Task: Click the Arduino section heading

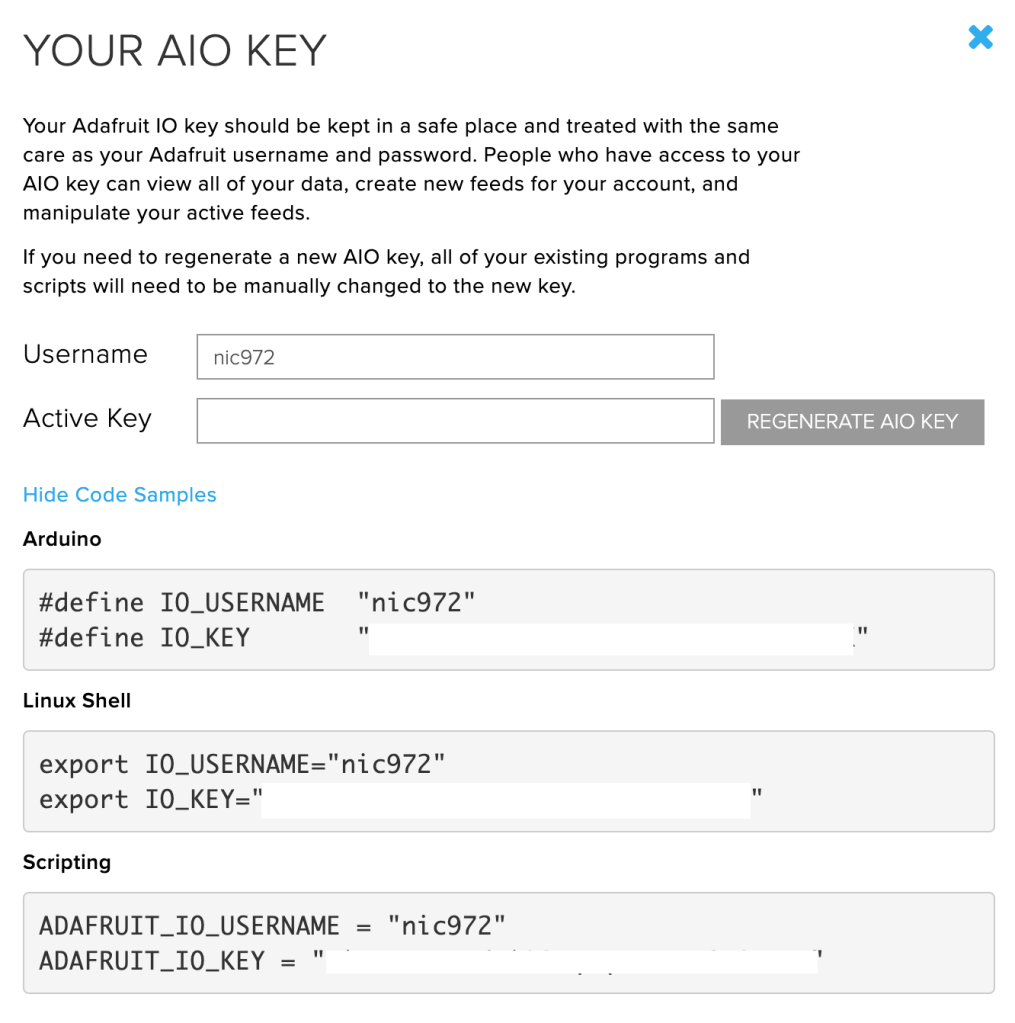Action: coord(62,539)
